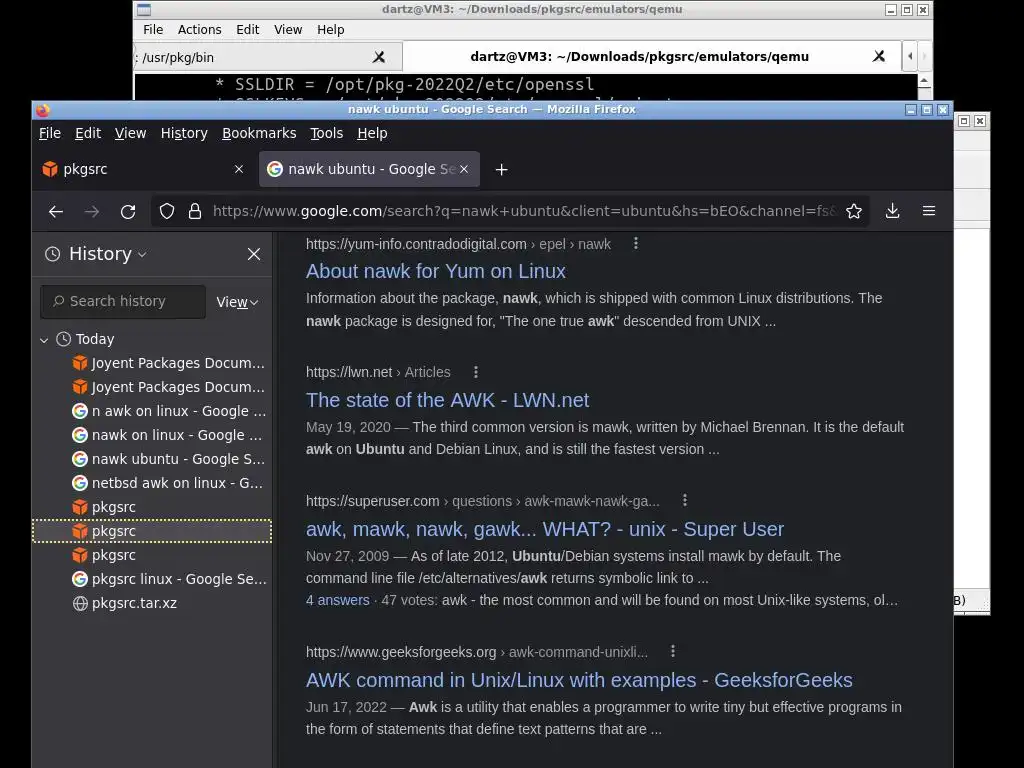The width and height of the screenshot is (1024, 768).
Task: Open the Firefox File menu
Action: (x=50, y=133)
